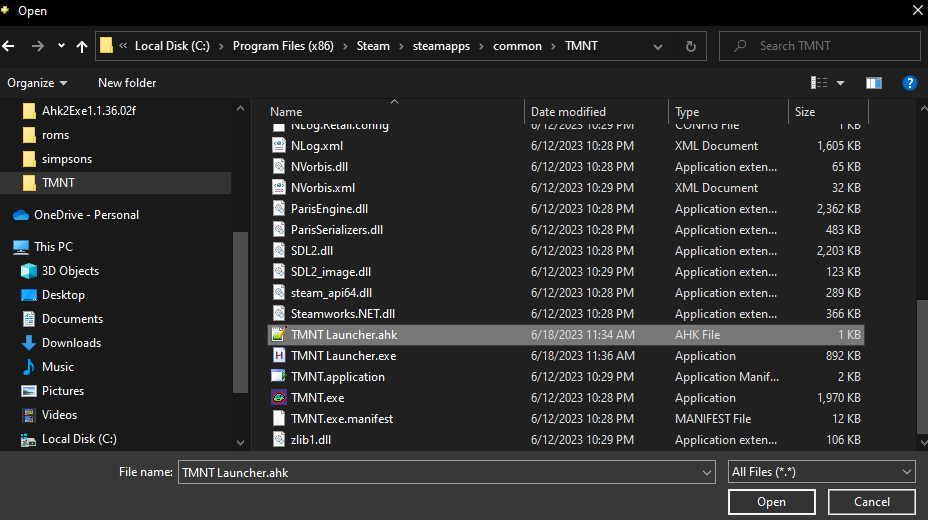Viewport: 928px width, 520px height.
Task: Click the file list vertical scrollbar thumb
Action: coord(923,367)
